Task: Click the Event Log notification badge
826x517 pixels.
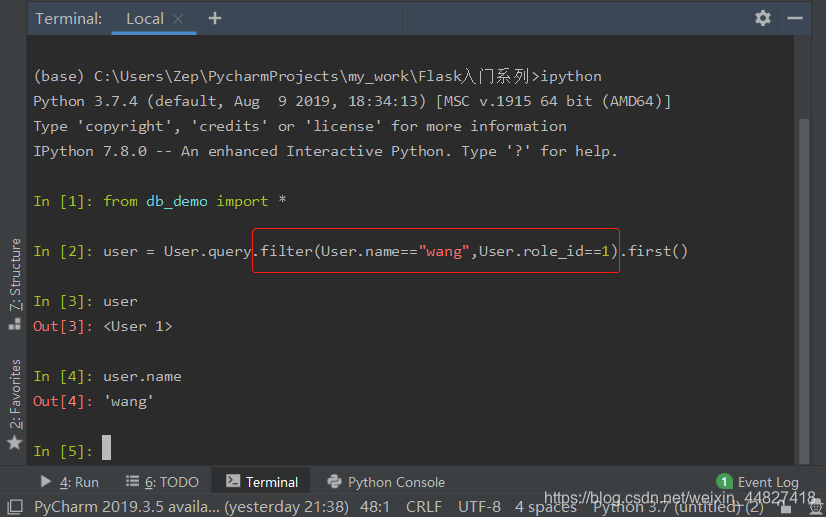Action: tap(724, 481)
